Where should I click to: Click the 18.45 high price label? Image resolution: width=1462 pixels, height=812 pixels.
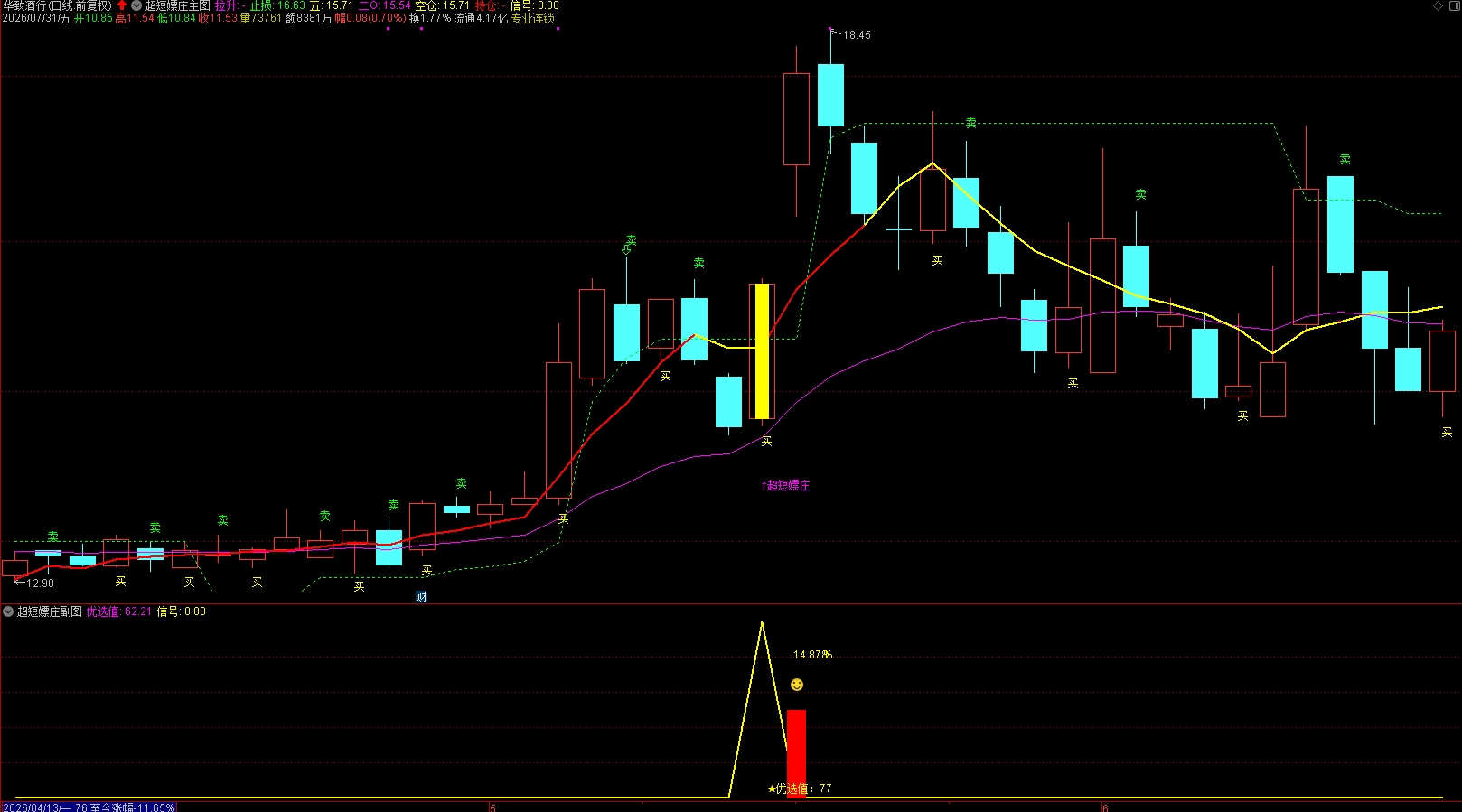pos(857,35)
